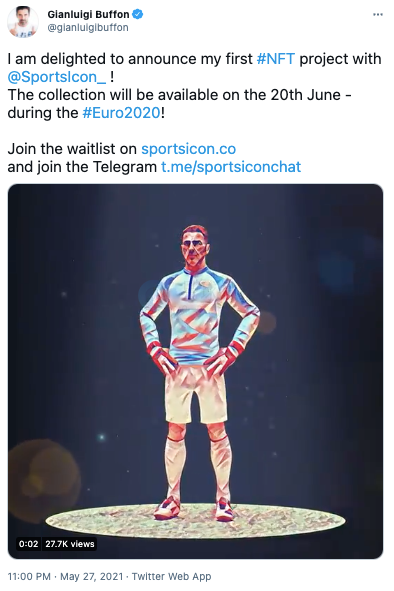Open the #NFT hashtag
This screenshot has width=394, height=591.
(x=276, y=59)
